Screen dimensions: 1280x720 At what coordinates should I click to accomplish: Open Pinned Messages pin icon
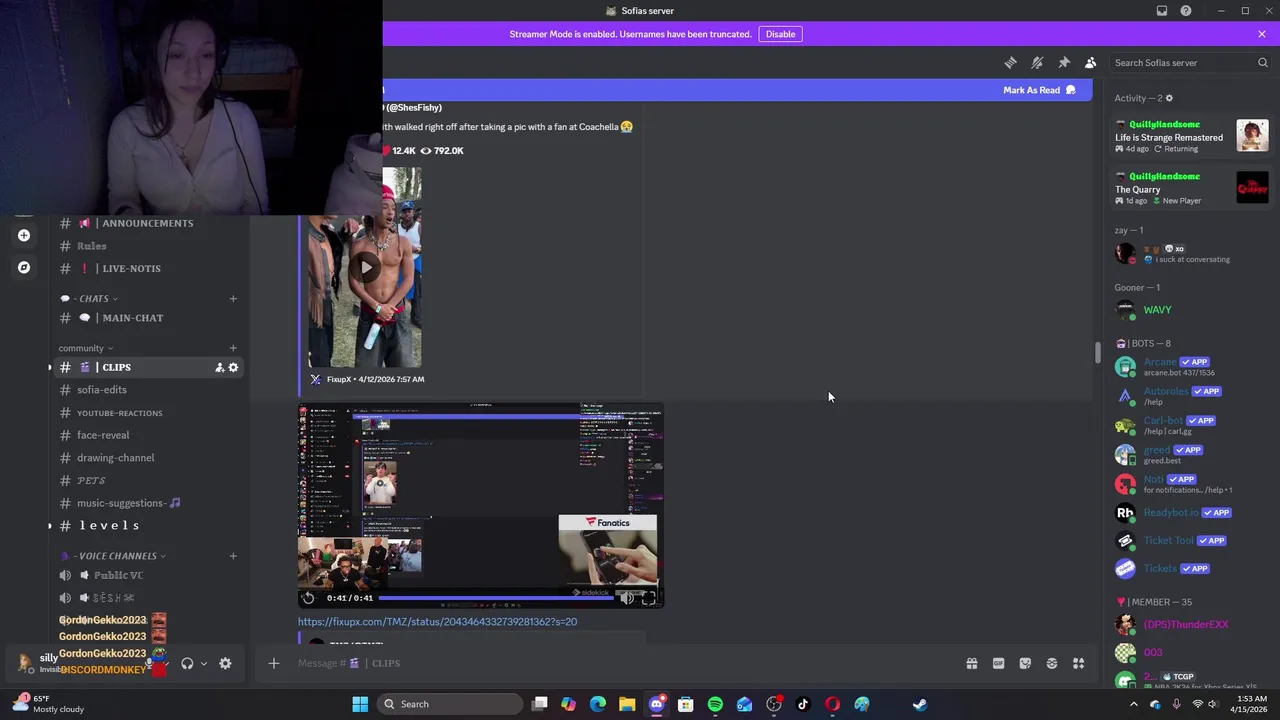[1064, 62]
